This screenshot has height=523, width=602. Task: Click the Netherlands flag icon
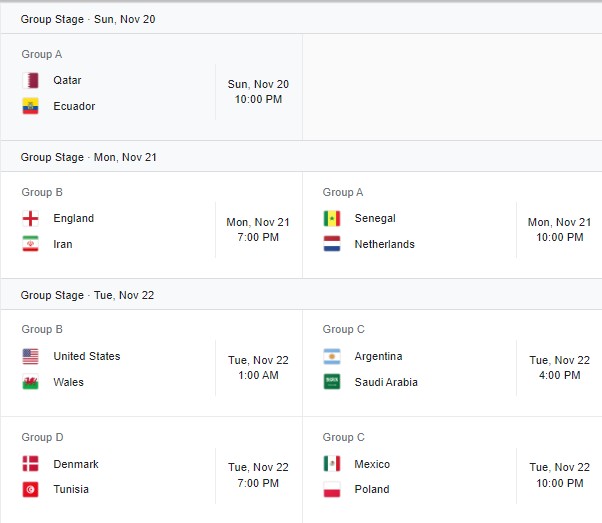pos(332,244)
